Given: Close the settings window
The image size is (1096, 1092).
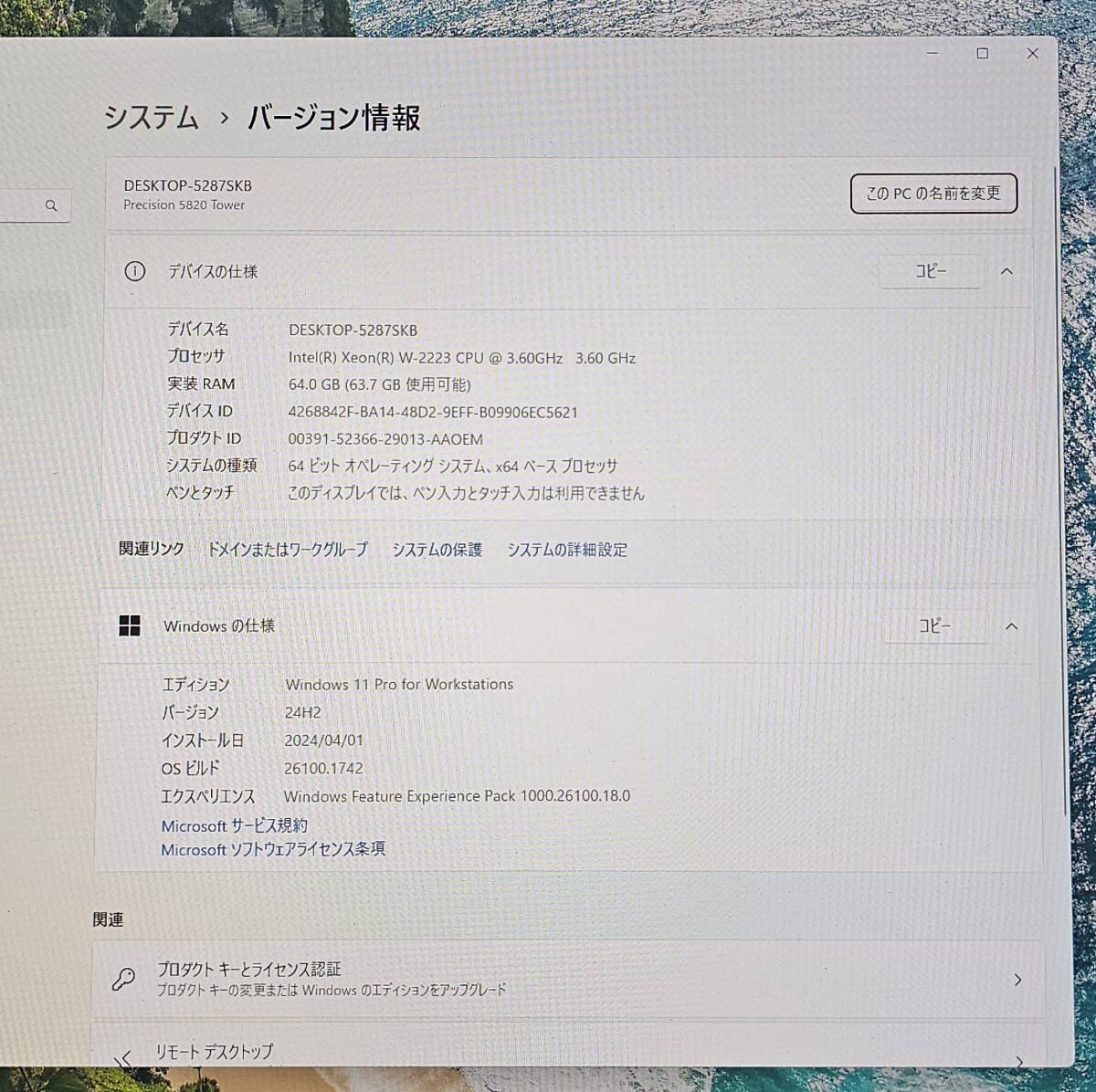Looking at the screenshot, I should click(1033, 53).
